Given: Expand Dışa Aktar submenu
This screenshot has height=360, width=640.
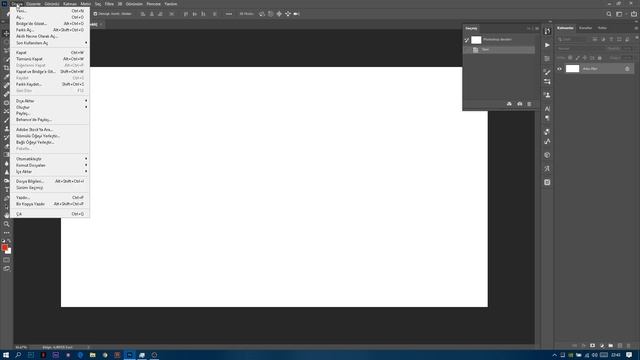Looking at the screenshot, I should [51, 101].
